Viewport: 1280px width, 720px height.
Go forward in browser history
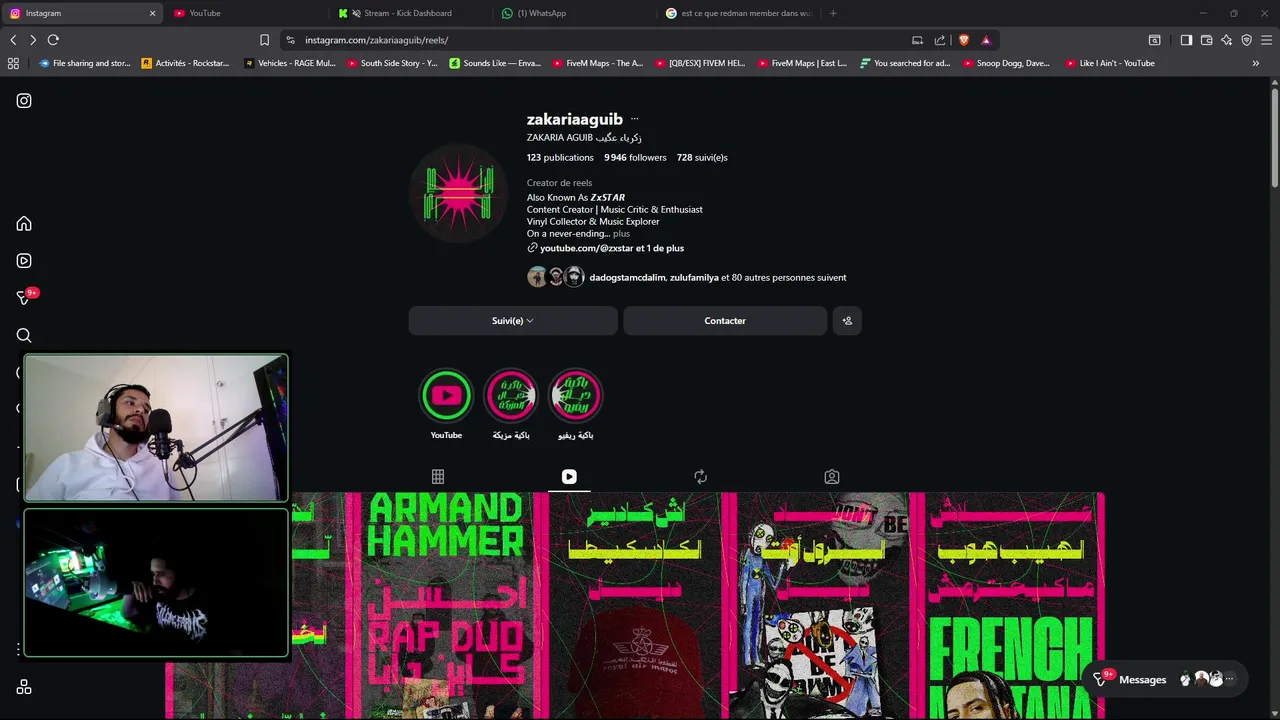[33, 40]
